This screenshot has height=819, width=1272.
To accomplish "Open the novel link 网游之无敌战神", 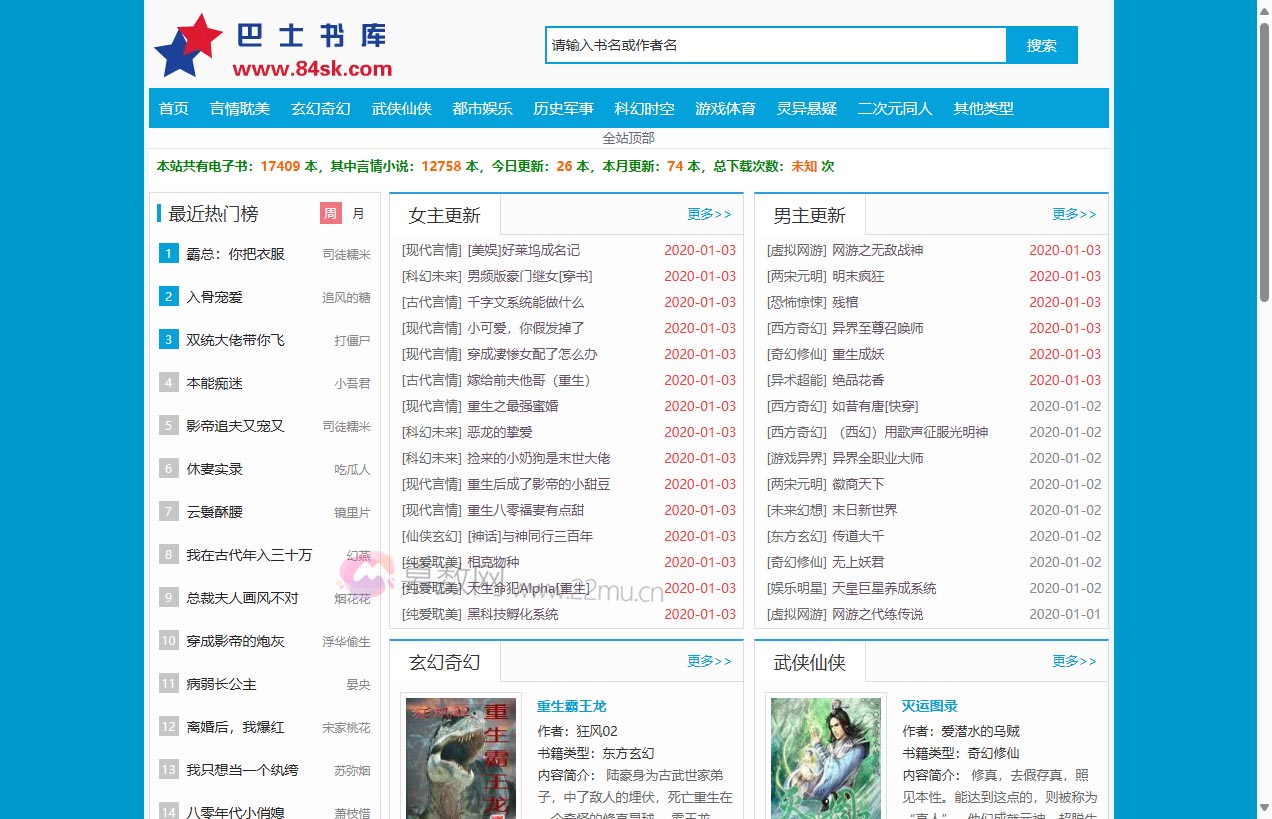I will point(877,250).
